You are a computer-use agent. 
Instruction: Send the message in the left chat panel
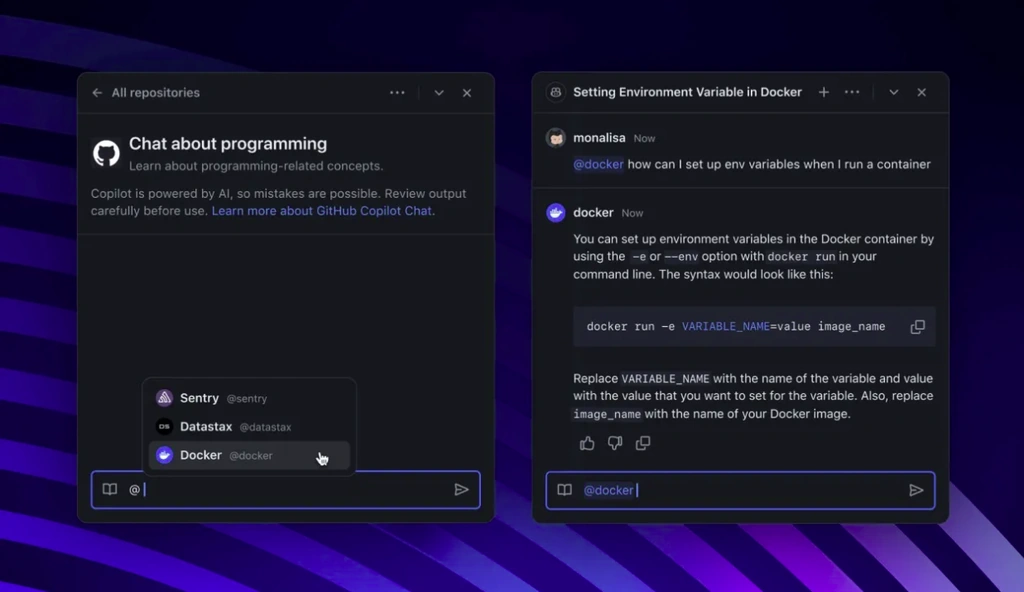tap(461, 489)
